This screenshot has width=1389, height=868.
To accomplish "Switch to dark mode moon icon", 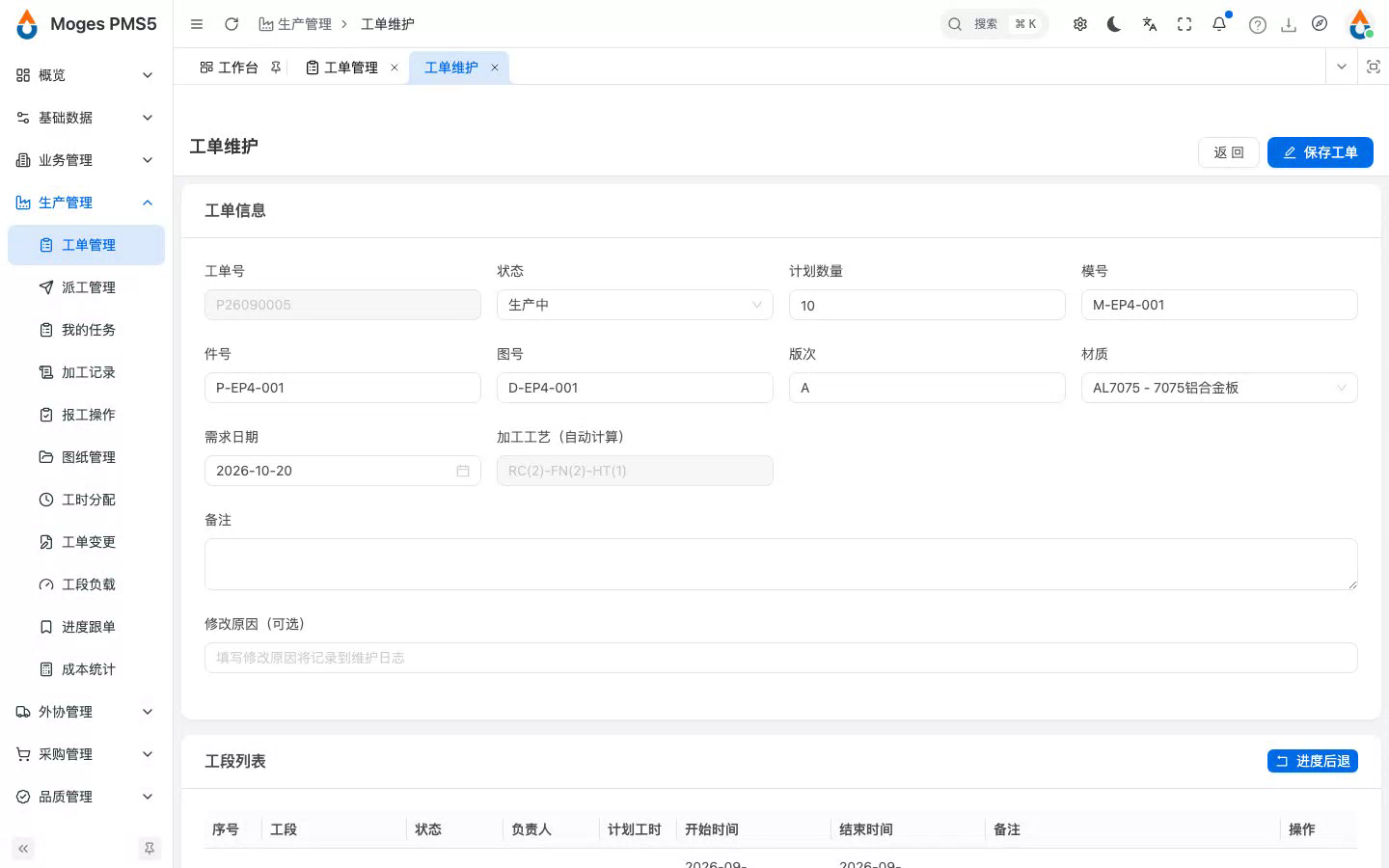I will click(1114, 24).
